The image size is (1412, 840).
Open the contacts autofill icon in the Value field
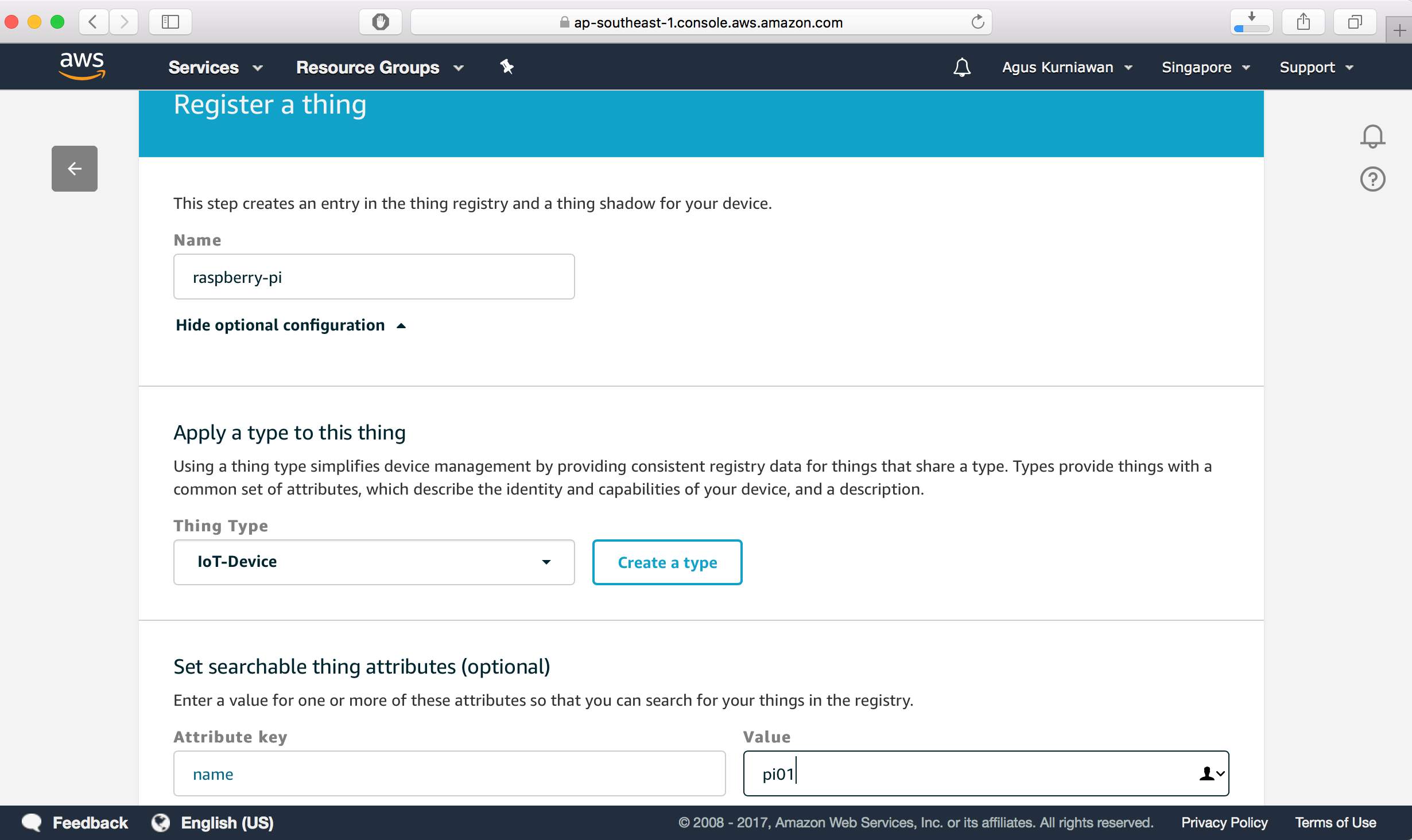[1212, 774]
